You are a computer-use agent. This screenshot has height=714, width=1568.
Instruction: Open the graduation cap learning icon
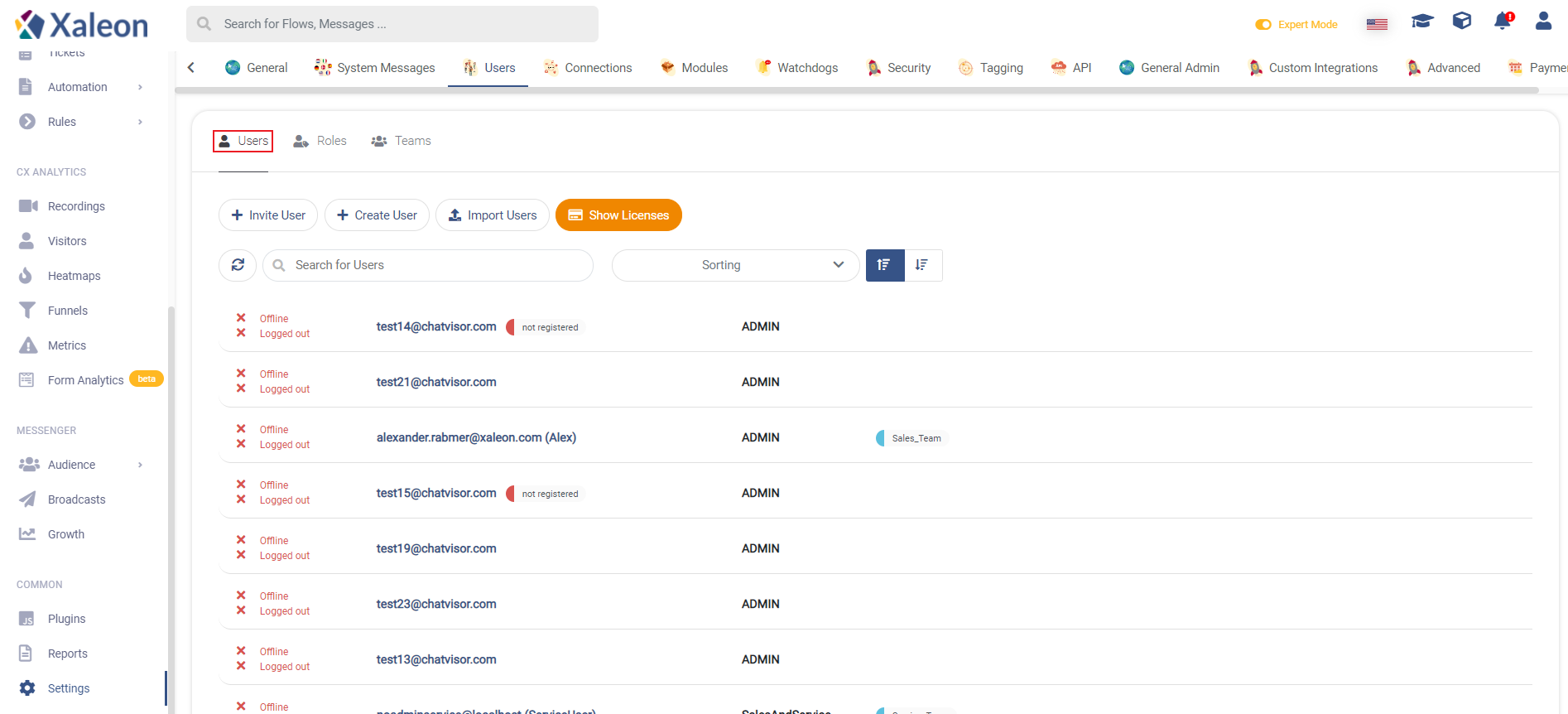coord(1422,21)
